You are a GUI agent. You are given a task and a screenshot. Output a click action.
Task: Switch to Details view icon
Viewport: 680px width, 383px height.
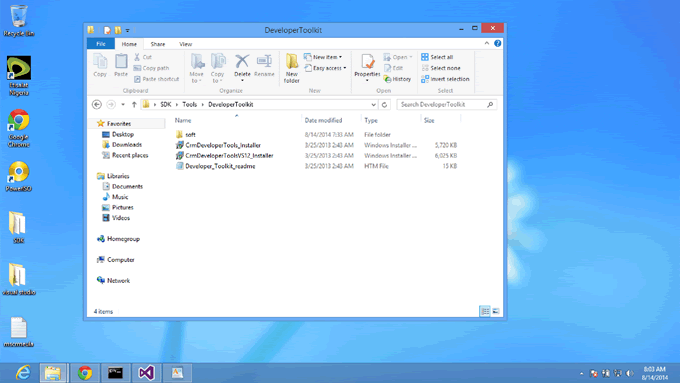(485, 311)
